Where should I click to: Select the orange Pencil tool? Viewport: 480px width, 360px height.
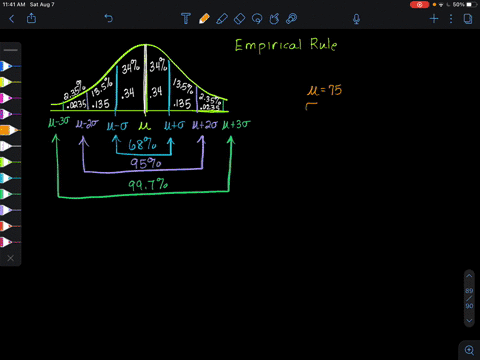pyautogui.click(x=204, y=18)
